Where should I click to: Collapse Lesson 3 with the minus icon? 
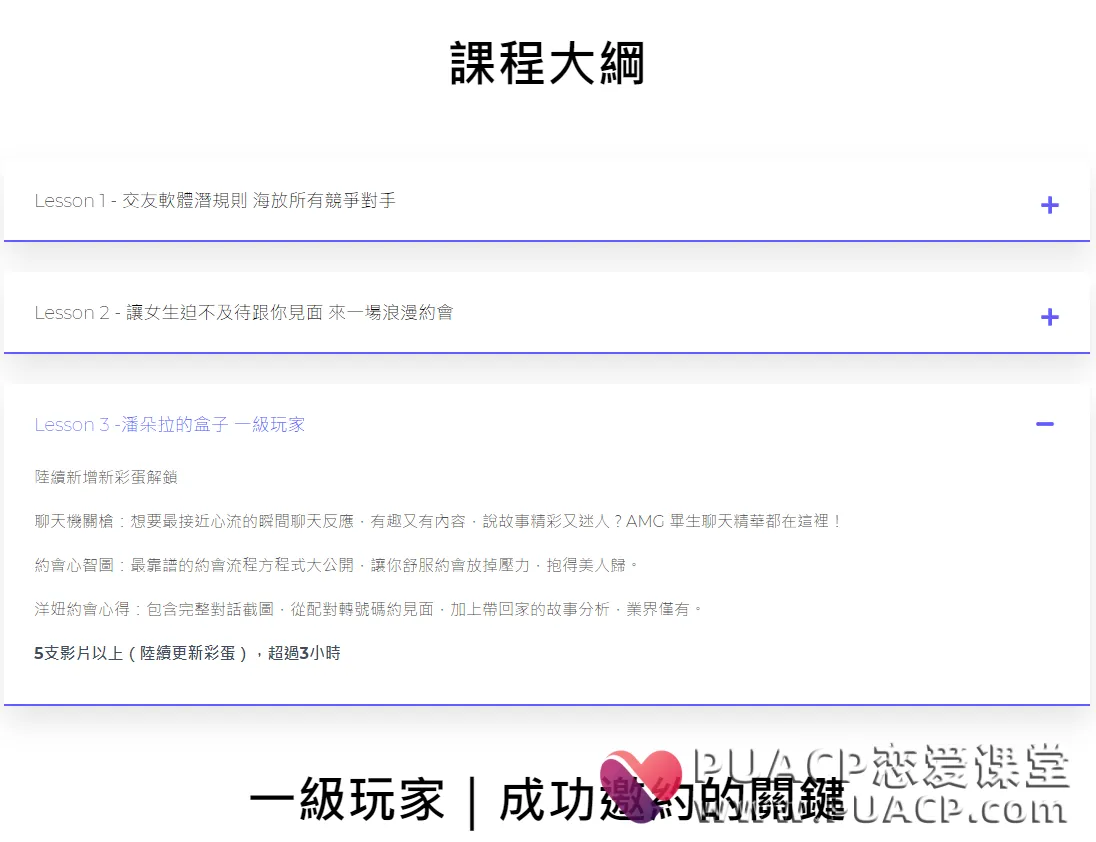(x=1044, y=423)
